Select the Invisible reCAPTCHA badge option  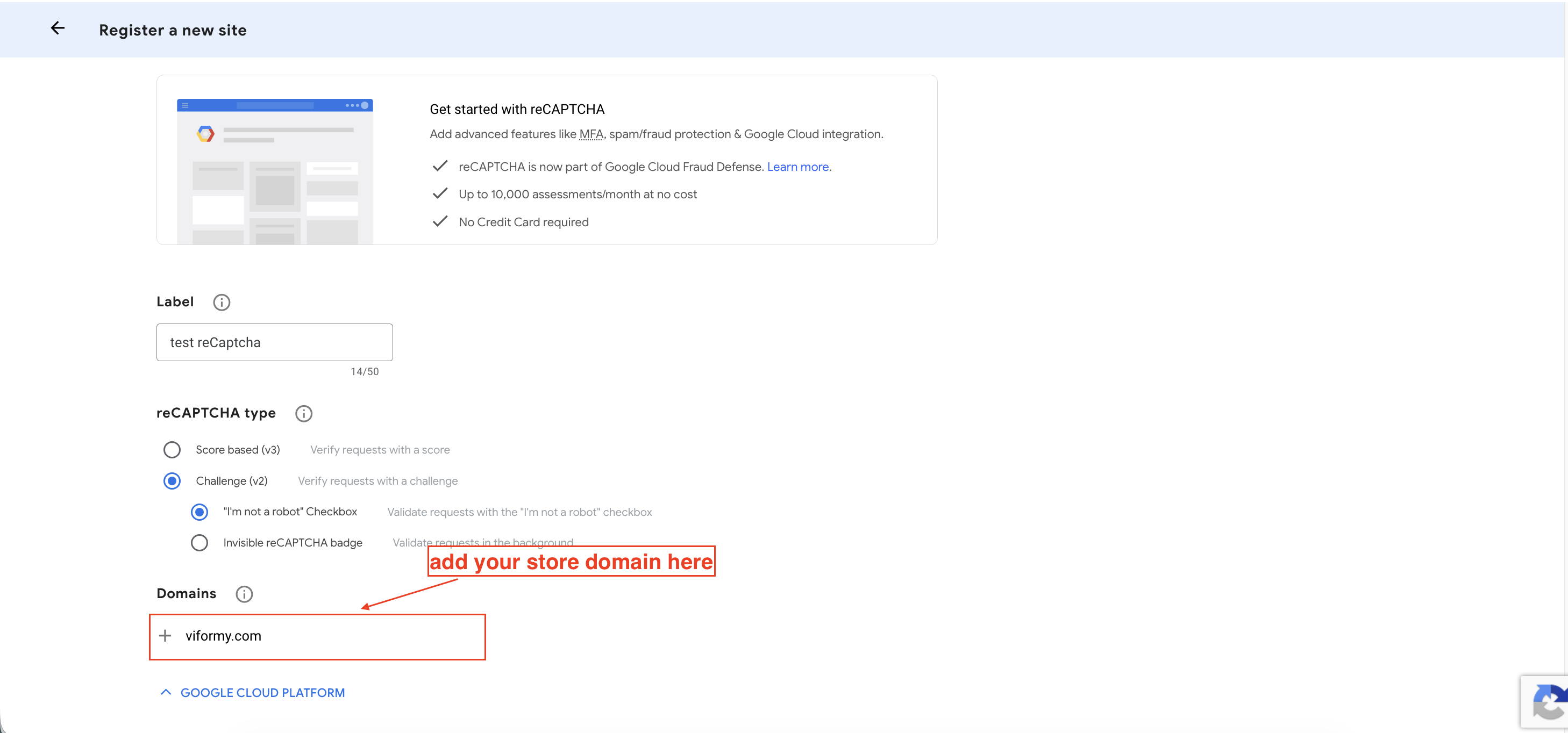pyautogui.click(x=199, y=543)
